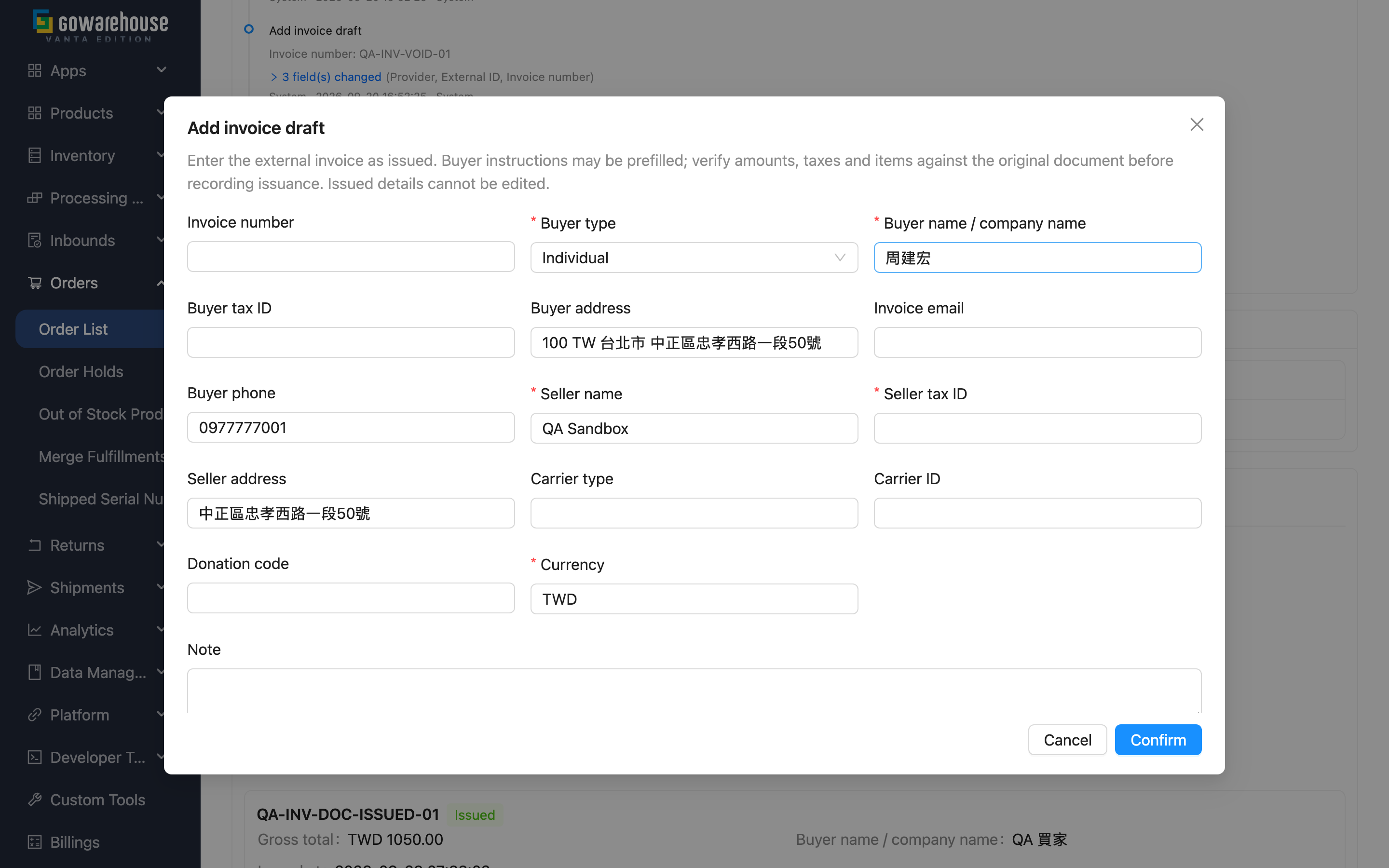Expand 3 field(s) changed details

[x=326, y=77]
